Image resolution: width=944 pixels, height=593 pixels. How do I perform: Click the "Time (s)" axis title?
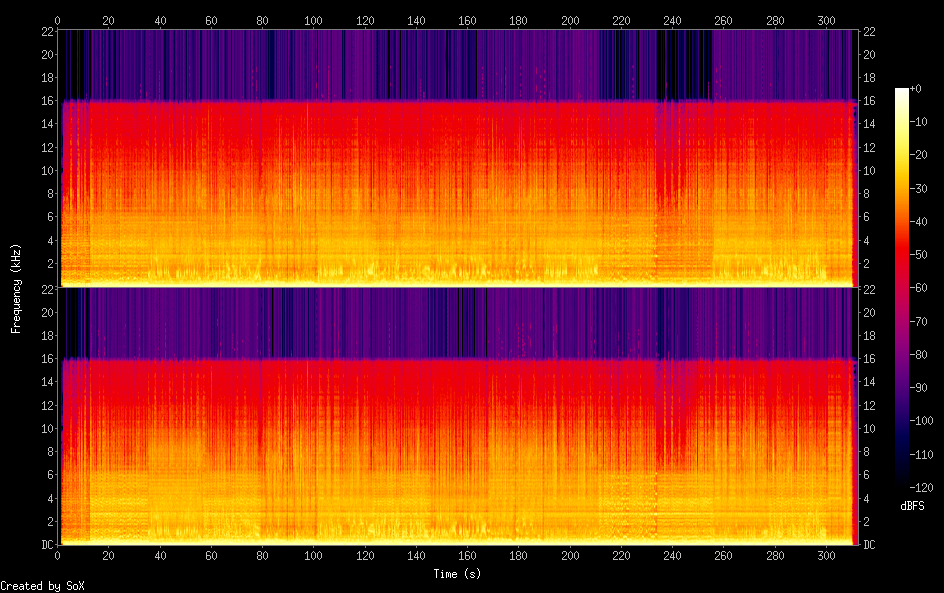457,574
